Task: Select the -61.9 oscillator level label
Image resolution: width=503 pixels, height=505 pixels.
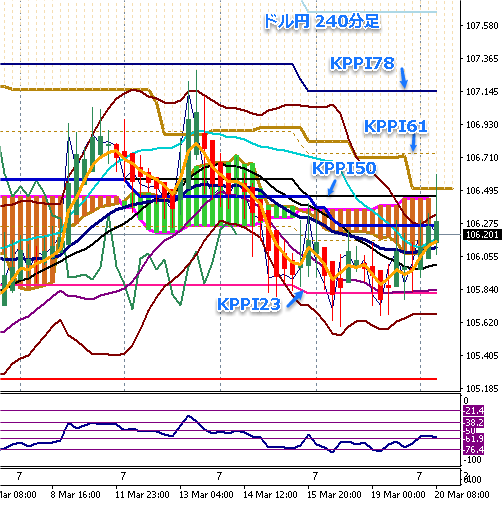Action: 474,439
